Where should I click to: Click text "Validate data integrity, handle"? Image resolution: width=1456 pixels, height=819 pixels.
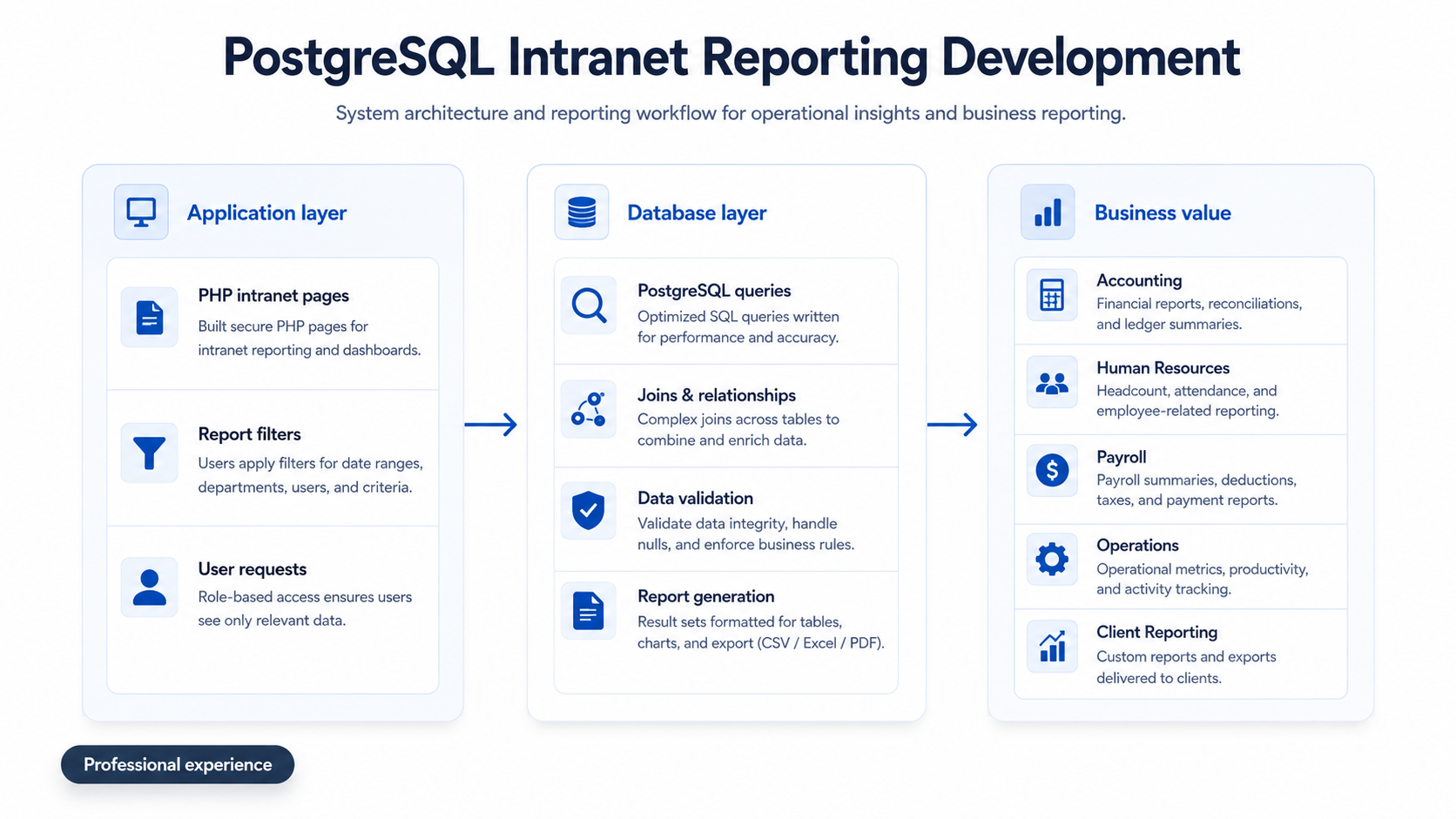coord(738,524)
